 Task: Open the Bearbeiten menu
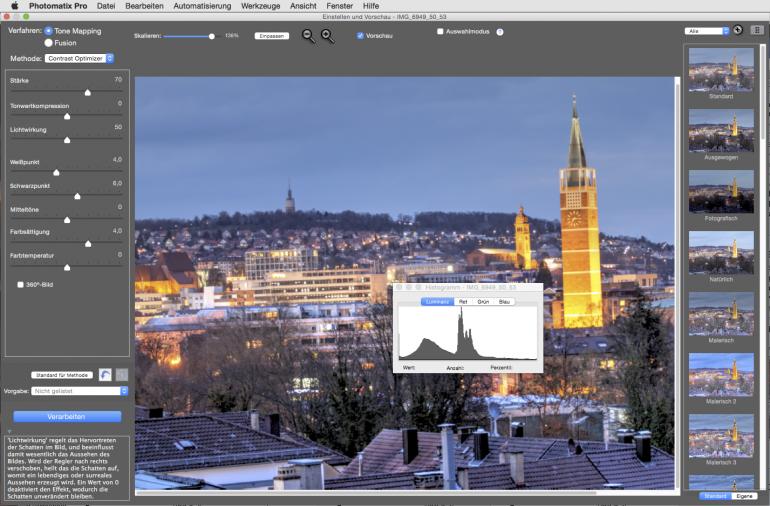pyautogui.click(x=144, y=6)
